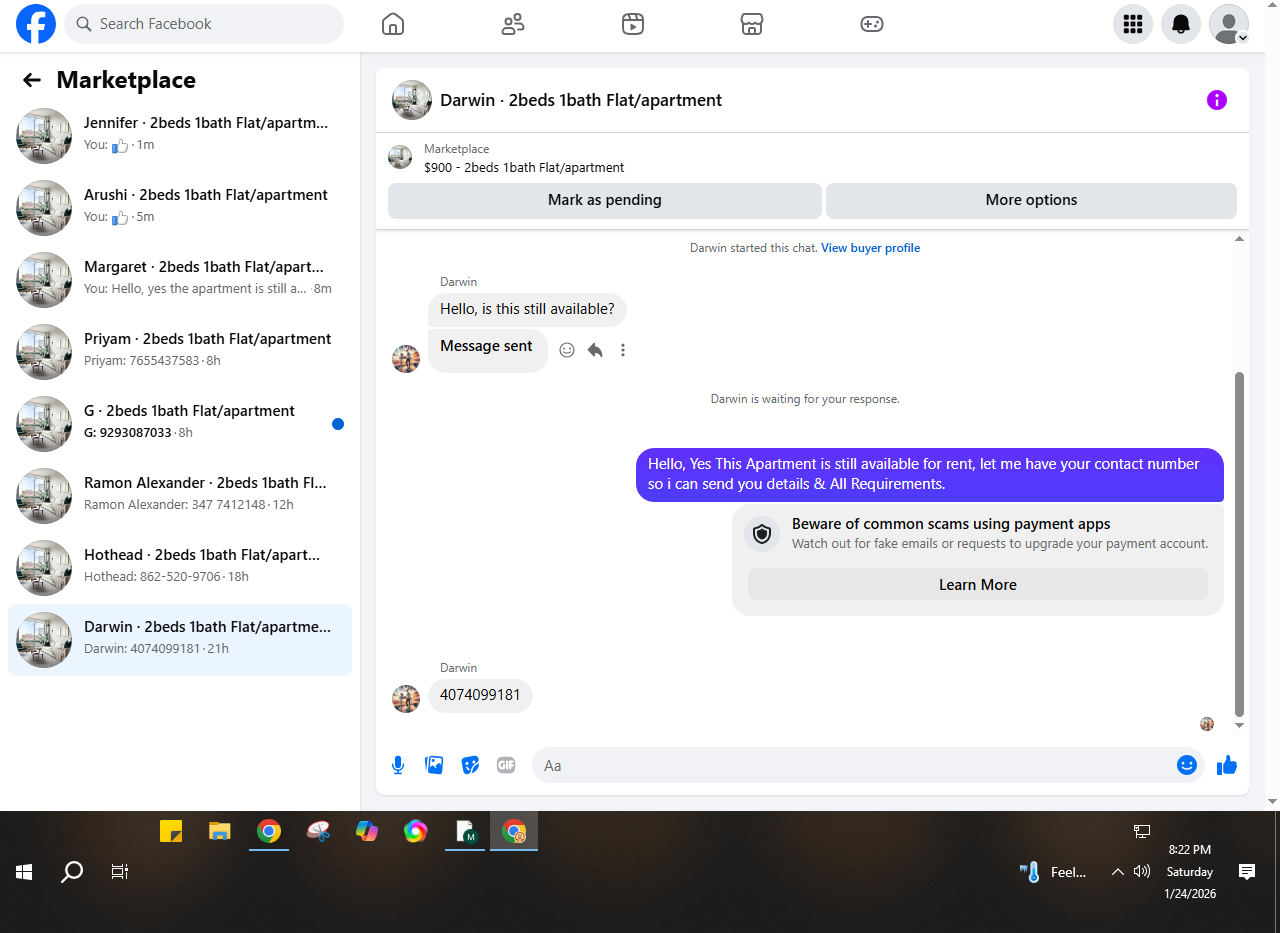
Task: Open emoji picker in message box
Action: click(1187, 765)
